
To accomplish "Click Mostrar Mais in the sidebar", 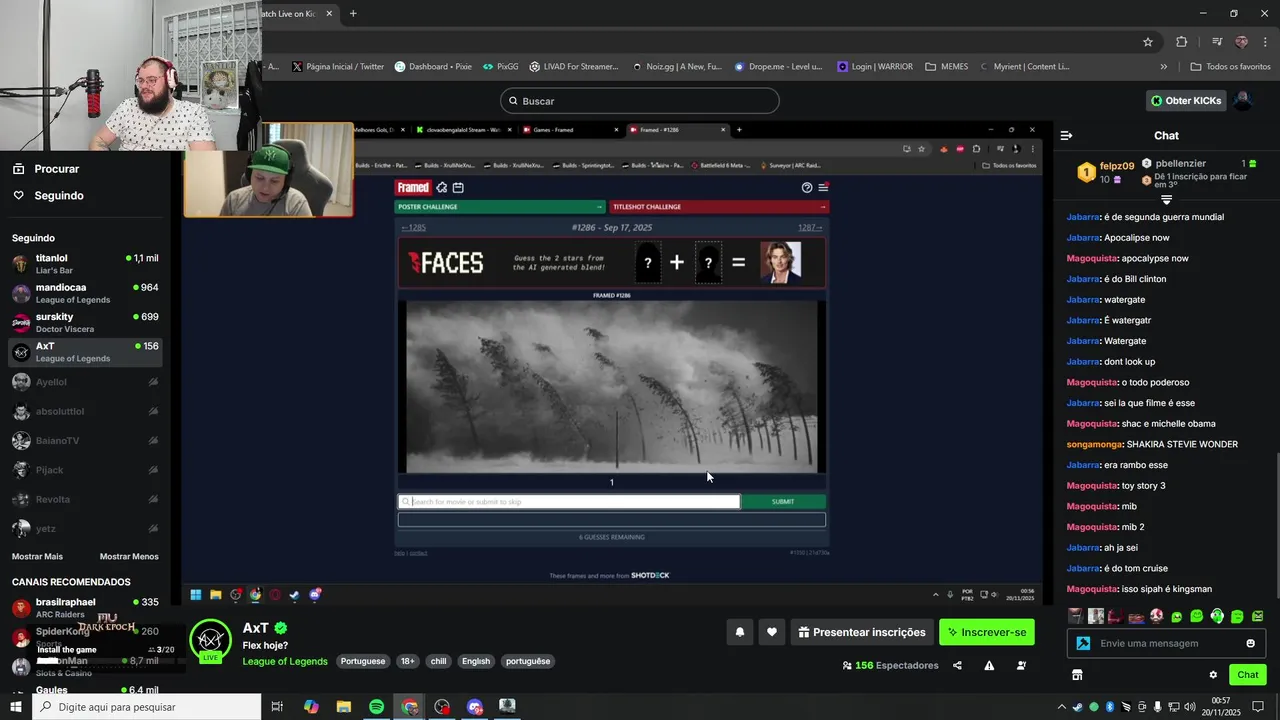I will point(37,556).
